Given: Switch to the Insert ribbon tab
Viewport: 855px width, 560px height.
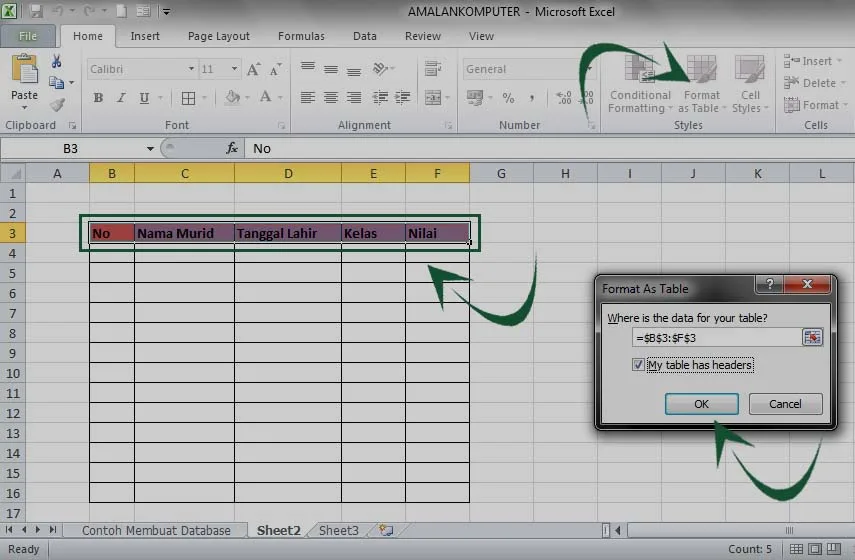Looking at the screenshot, I should [145, 36].
